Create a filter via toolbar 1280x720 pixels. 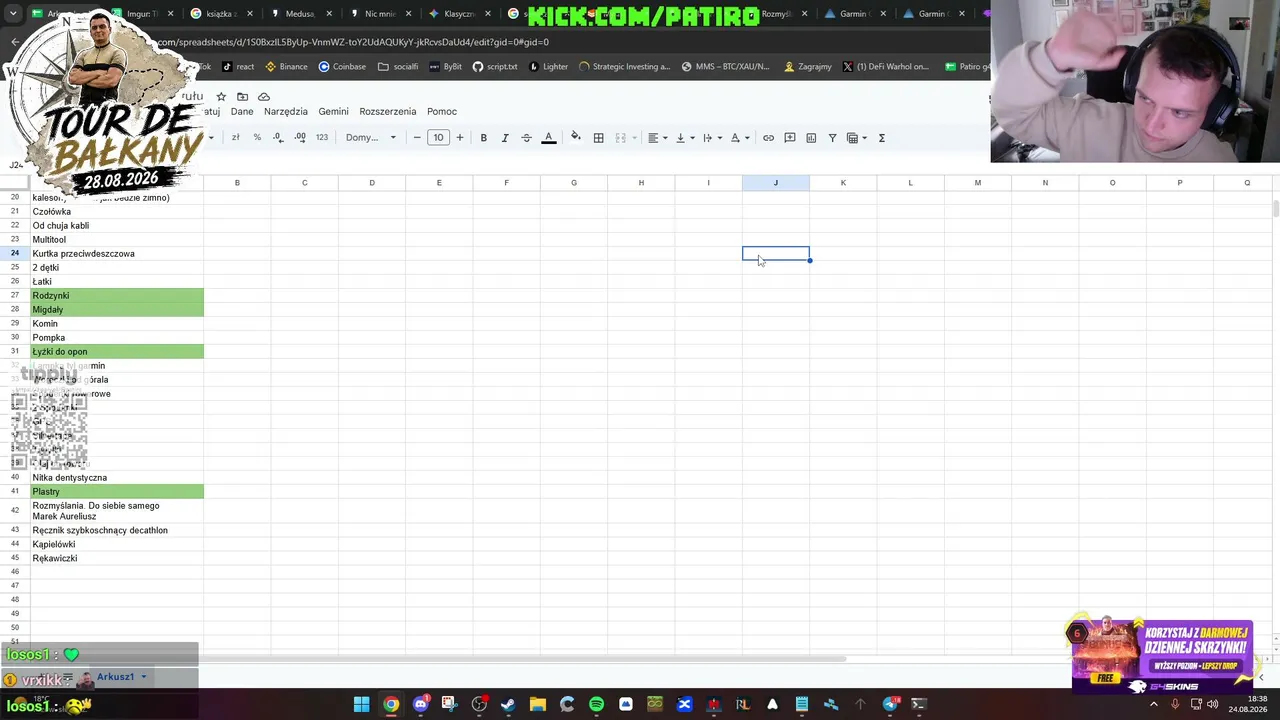coord(832,138)
